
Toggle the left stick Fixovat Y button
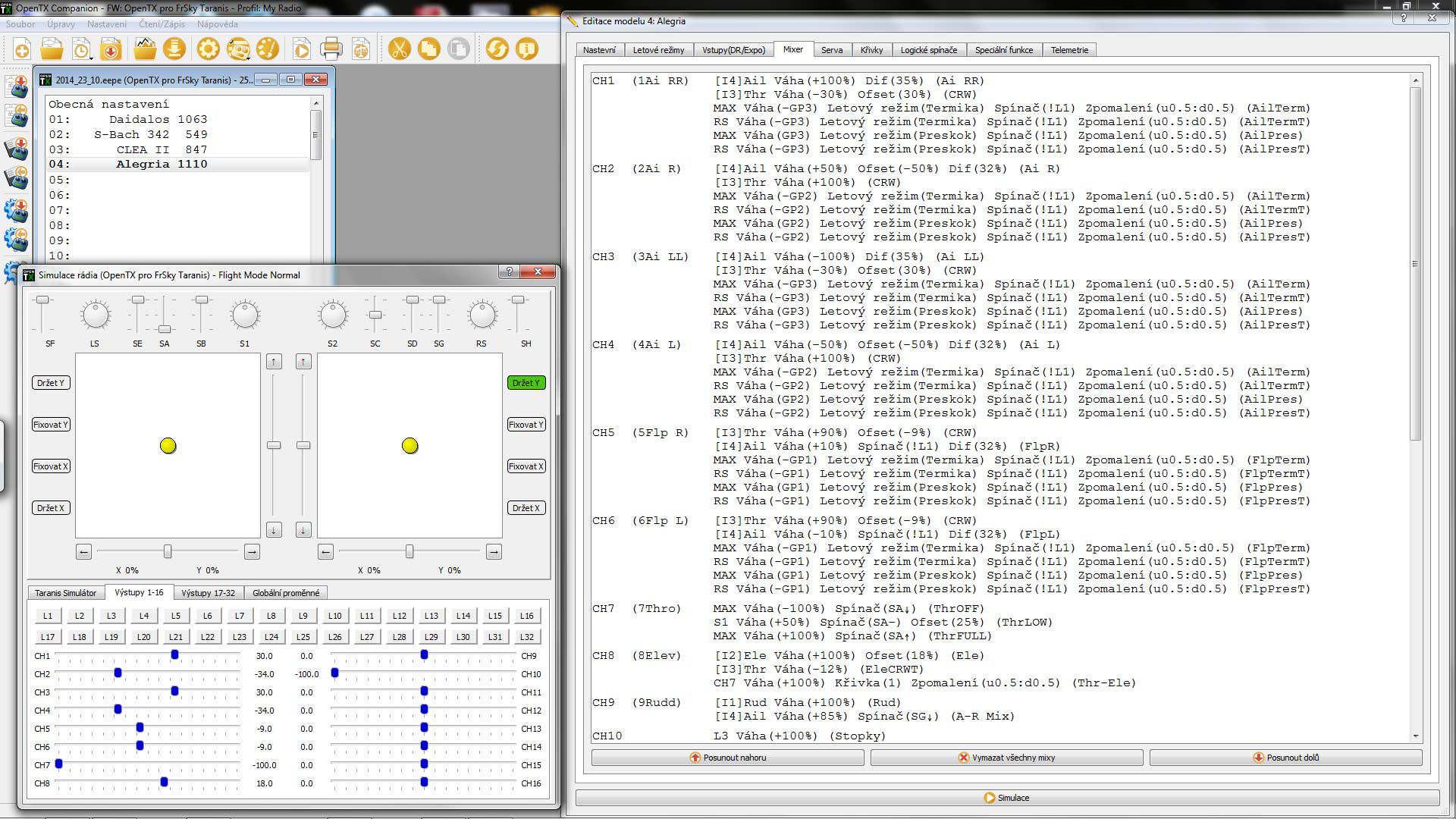click(x=51, y=425)
